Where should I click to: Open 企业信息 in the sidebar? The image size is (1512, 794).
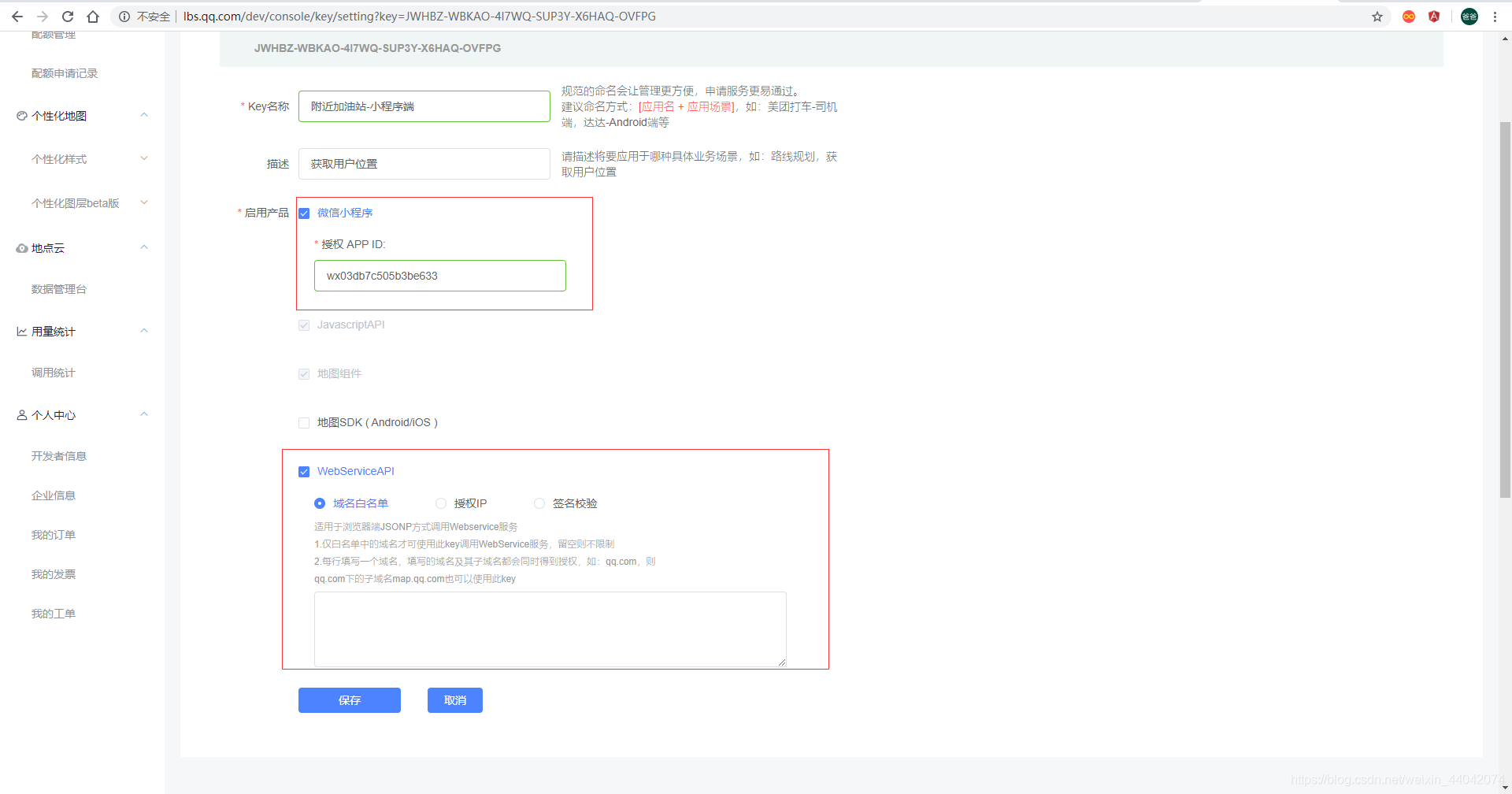pos(54,495)
